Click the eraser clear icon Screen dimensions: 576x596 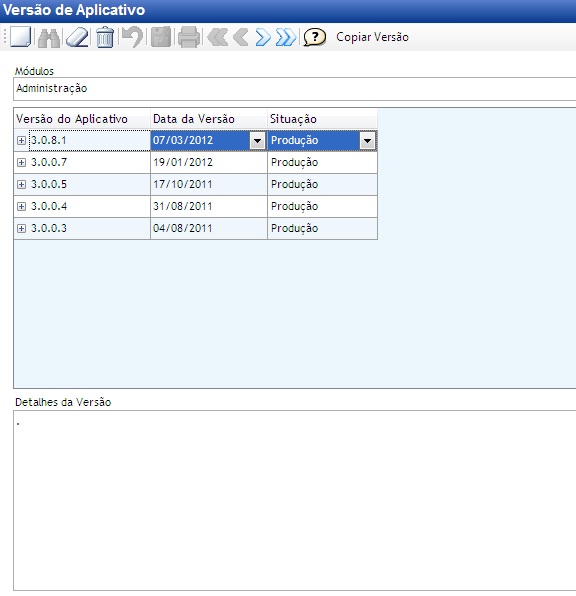77,38
